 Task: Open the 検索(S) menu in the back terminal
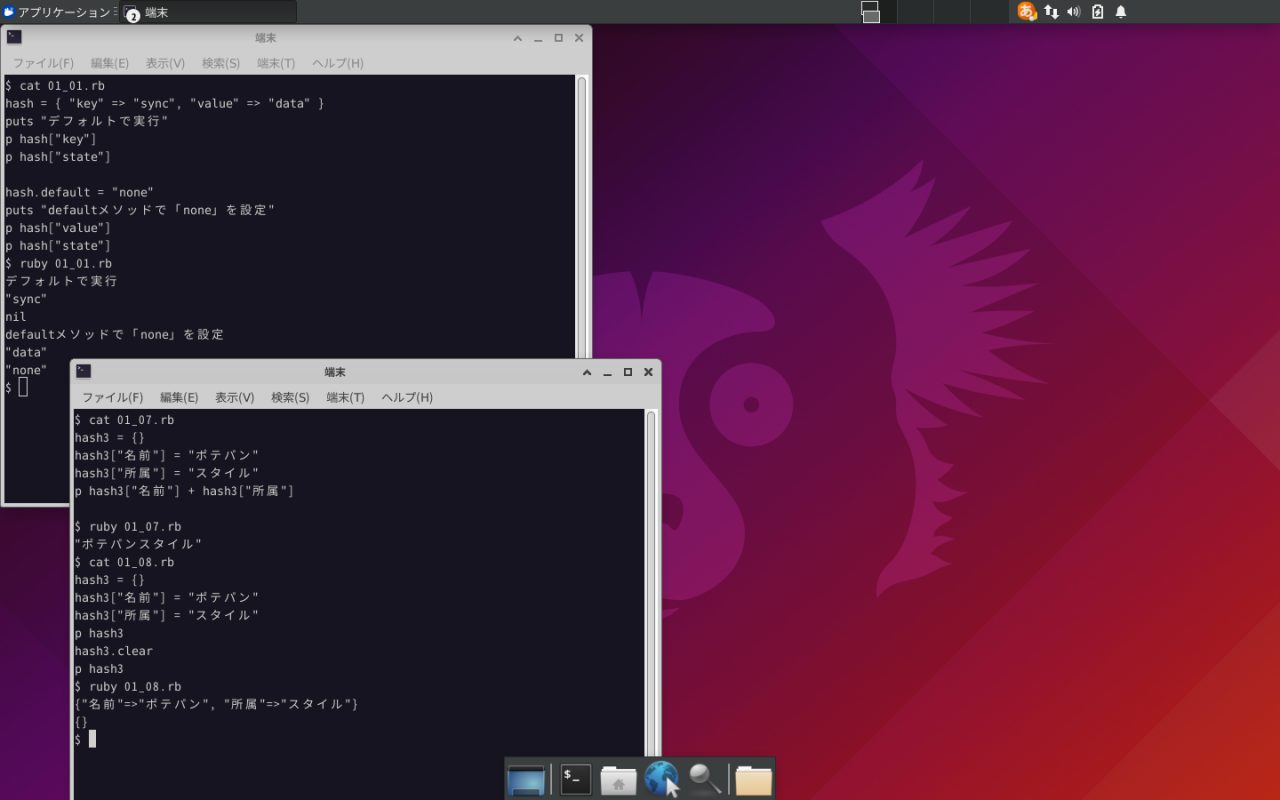pyautogui.click(x=220, y=62)
